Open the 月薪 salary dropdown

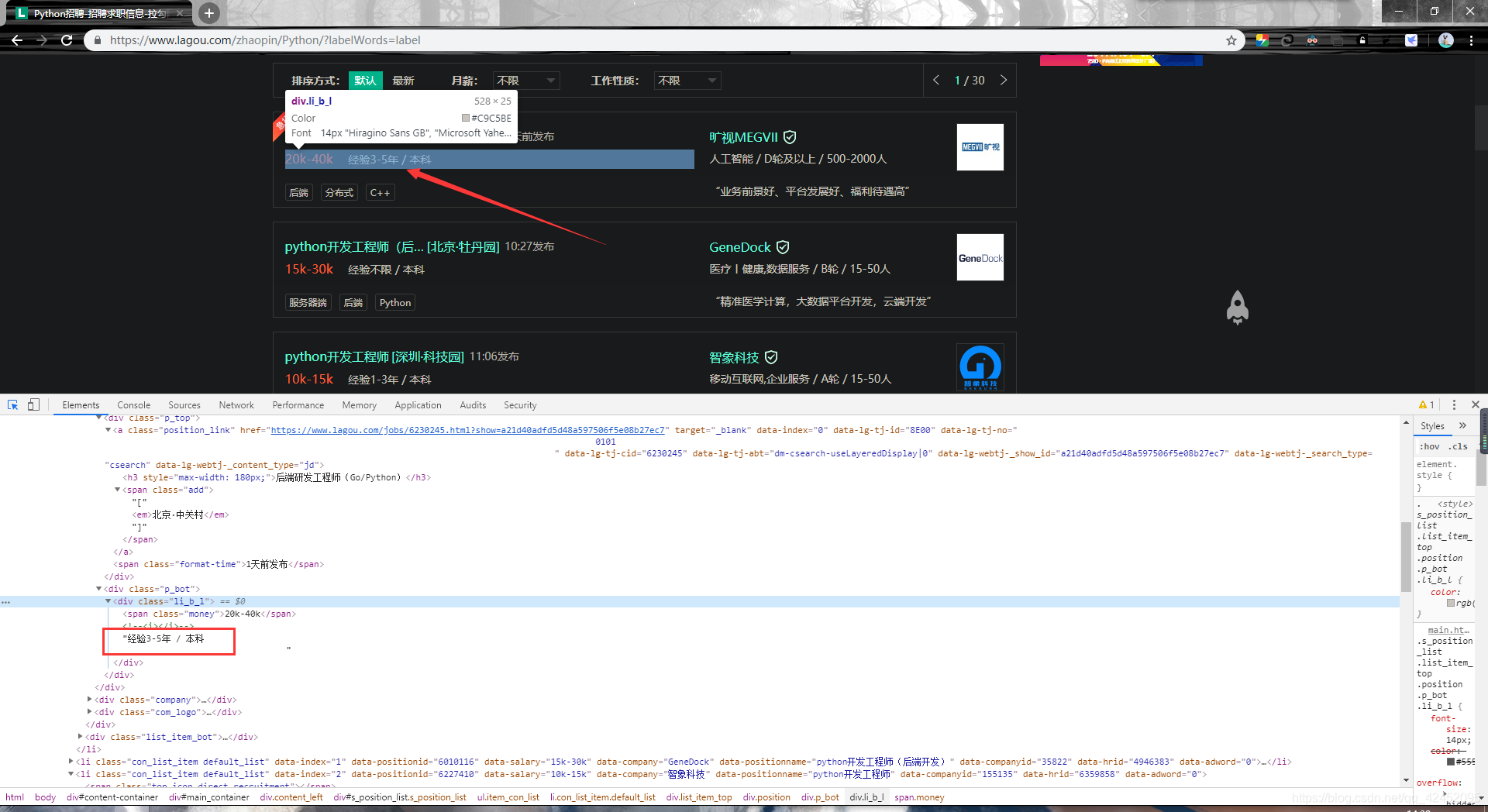click(x=526, y=81)
